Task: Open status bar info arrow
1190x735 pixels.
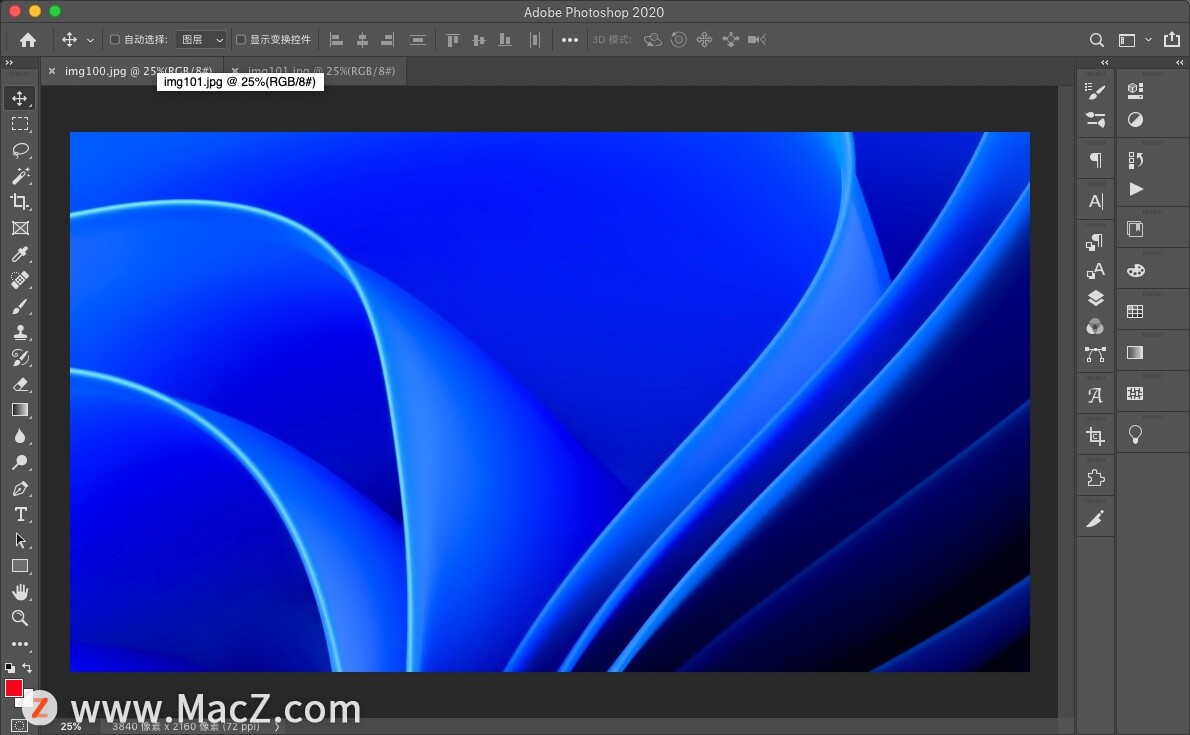Action: click(x=278, y=727)
